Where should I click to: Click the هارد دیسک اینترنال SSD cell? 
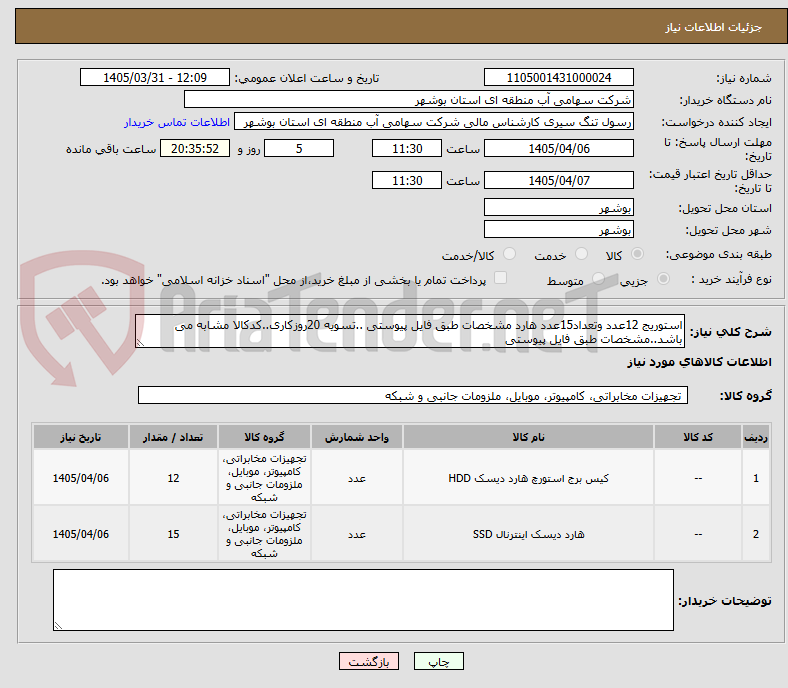tap(528, 533)
